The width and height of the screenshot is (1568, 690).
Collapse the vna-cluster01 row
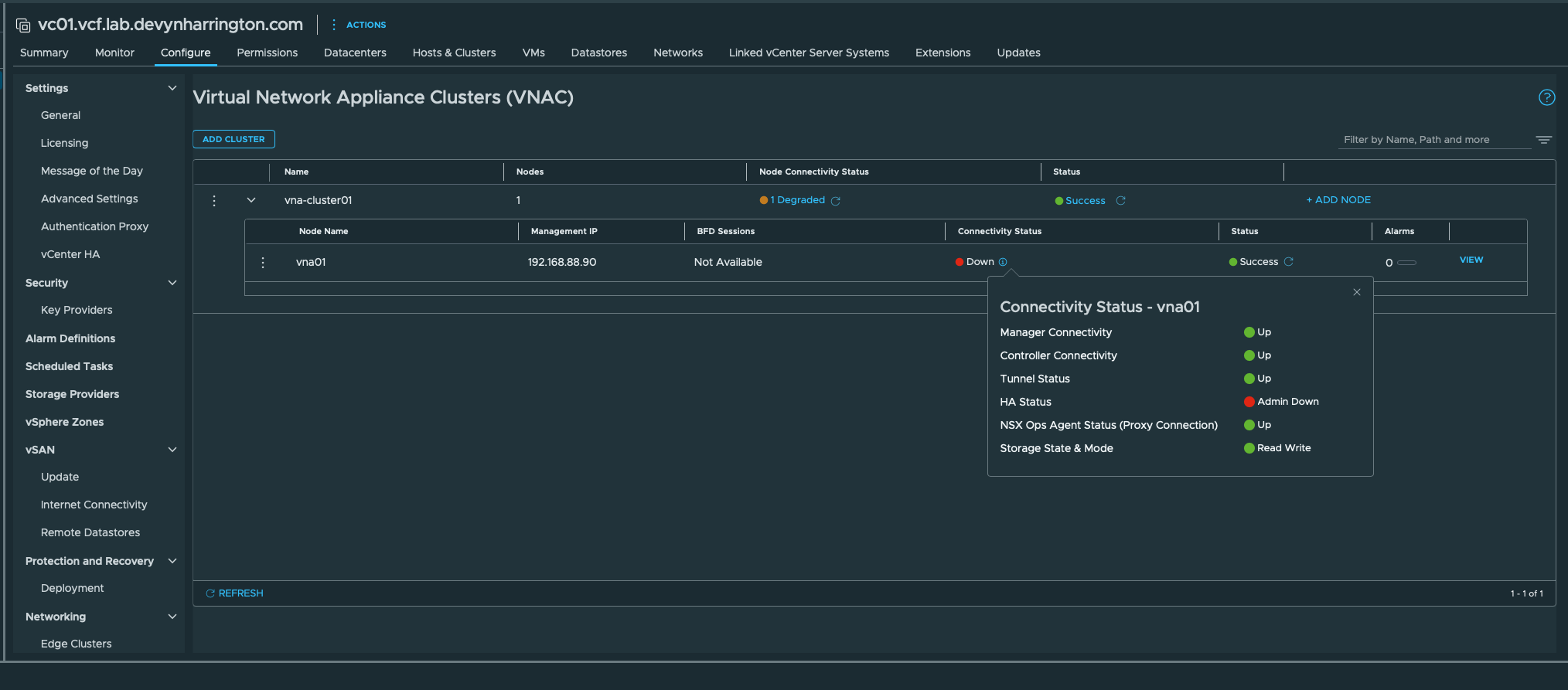[251, 200]
